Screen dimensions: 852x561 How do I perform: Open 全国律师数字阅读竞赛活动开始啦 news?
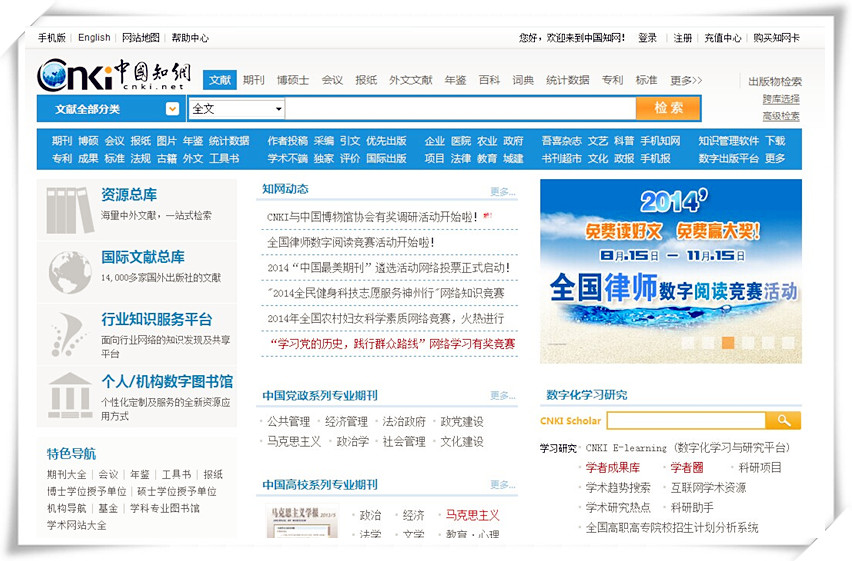click(350, 242)
